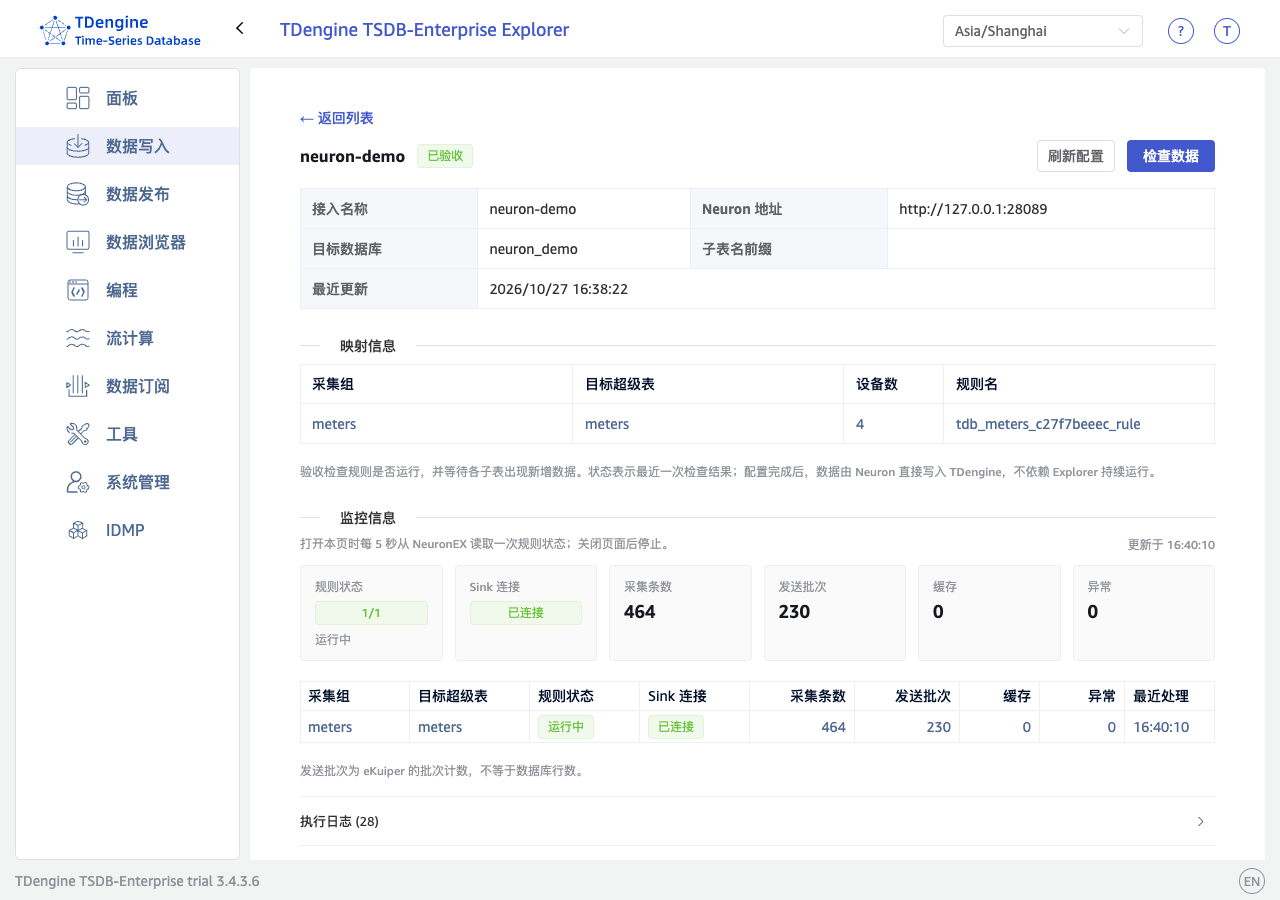Switch language with EN icon
Image resolution: width=1280 pixels, height=900 pixels.
pyautogui.click(x=1251, y=881)
